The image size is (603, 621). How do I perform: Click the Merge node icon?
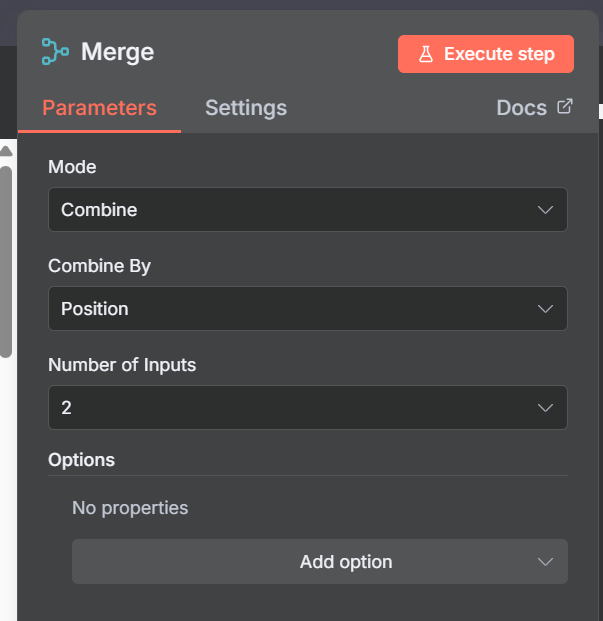55,52
